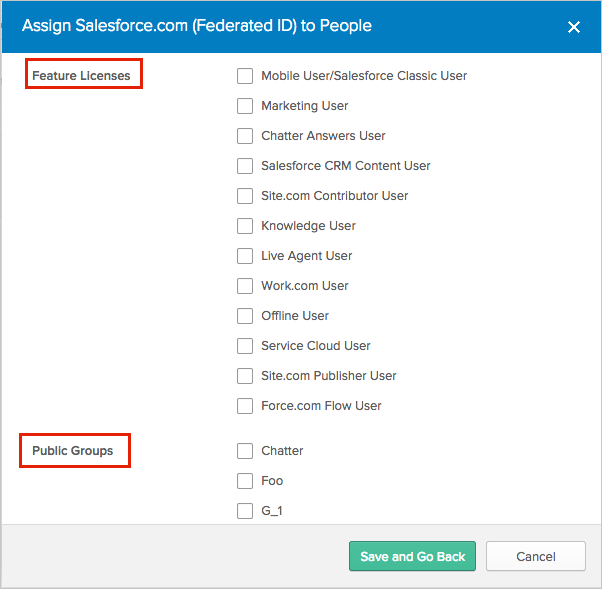Viewport: 602px width, 589px height.
Task: Close the Assign Salesforce.com dialog
Action: click(574, 27)
